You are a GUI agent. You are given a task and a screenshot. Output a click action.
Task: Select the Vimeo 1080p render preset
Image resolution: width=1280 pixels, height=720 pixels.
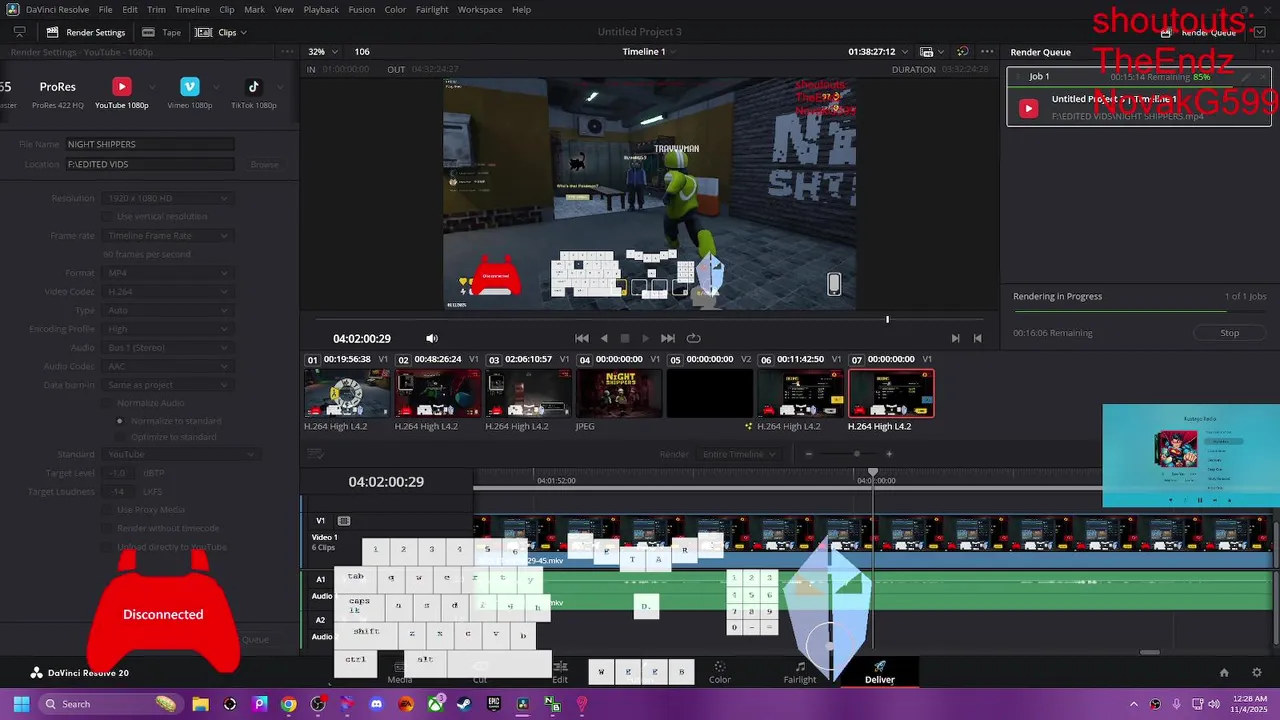[x=190, y=94]
